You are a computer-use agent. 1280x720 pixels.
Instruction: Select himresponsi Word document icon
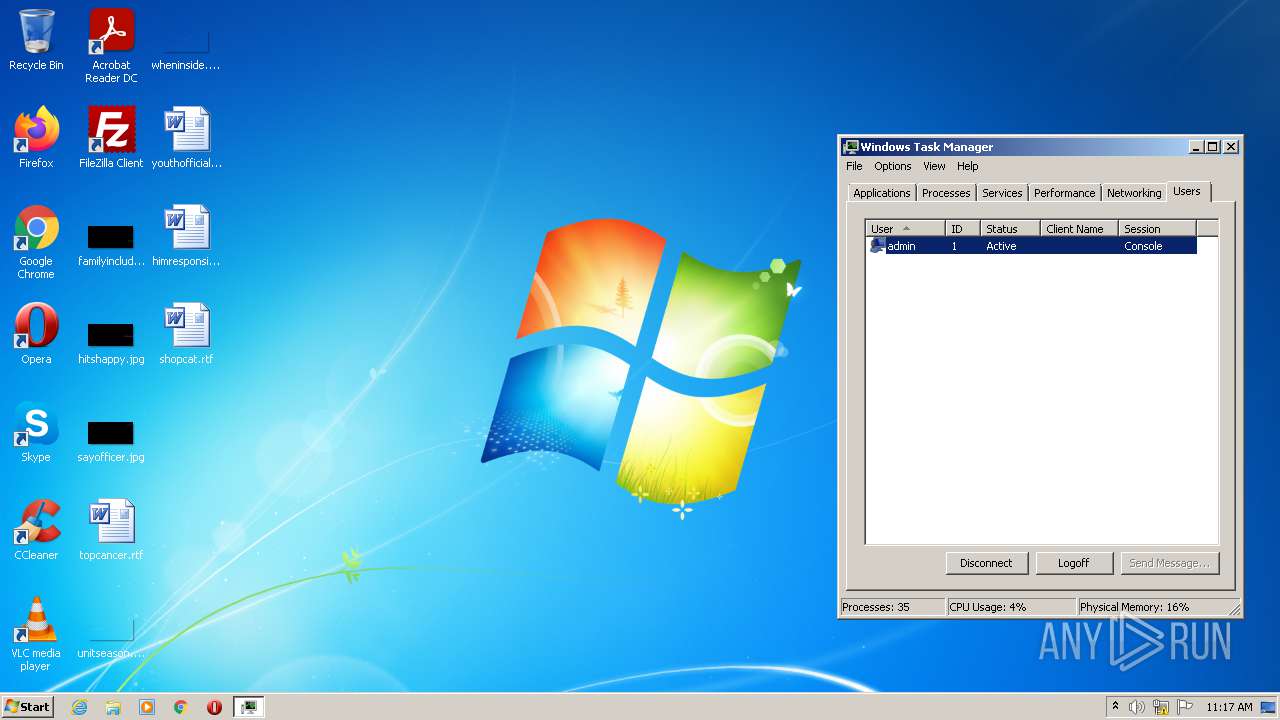[x=186, y=236]
